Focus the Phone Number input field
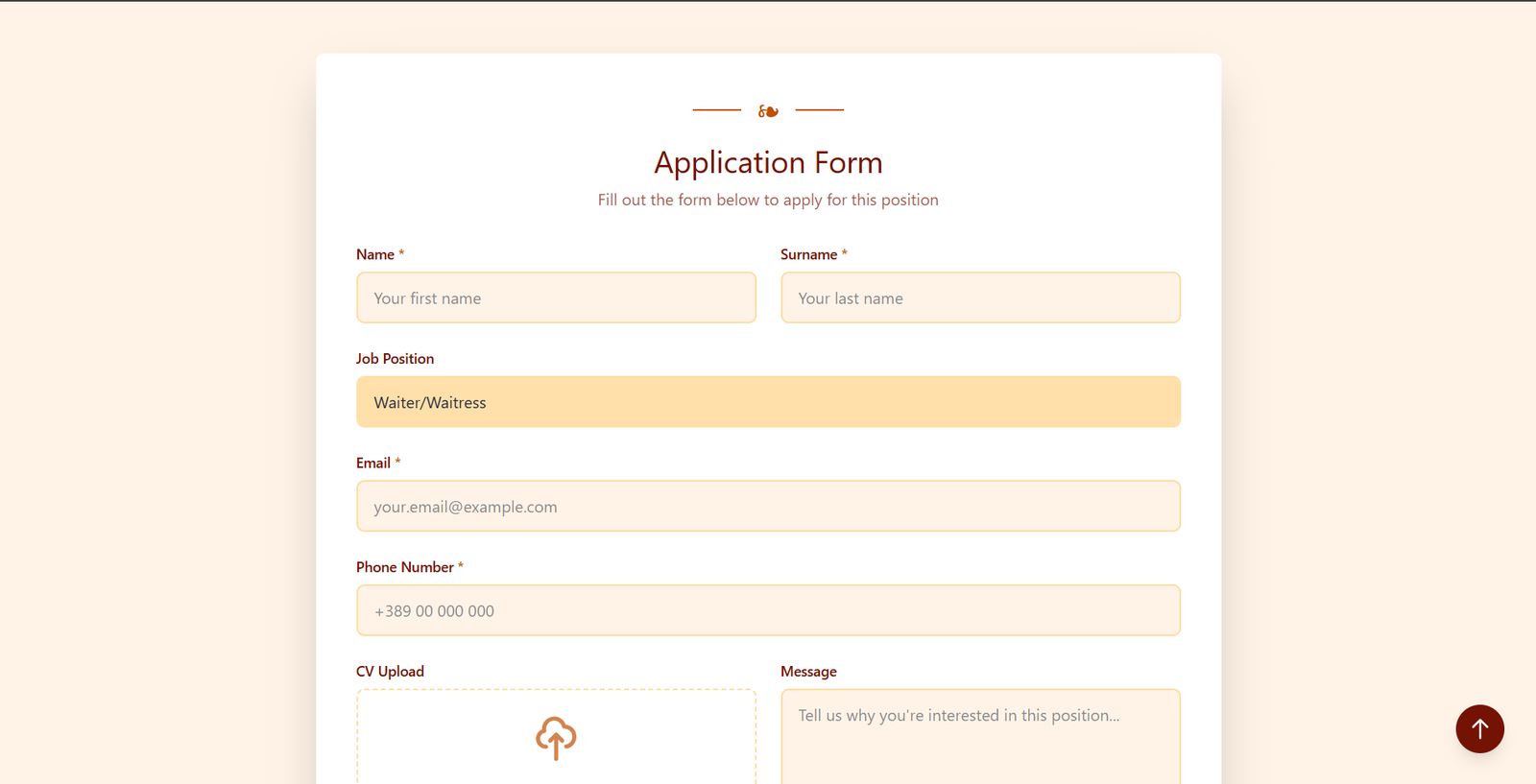The image size is (1536, 784). click(768, 610)
